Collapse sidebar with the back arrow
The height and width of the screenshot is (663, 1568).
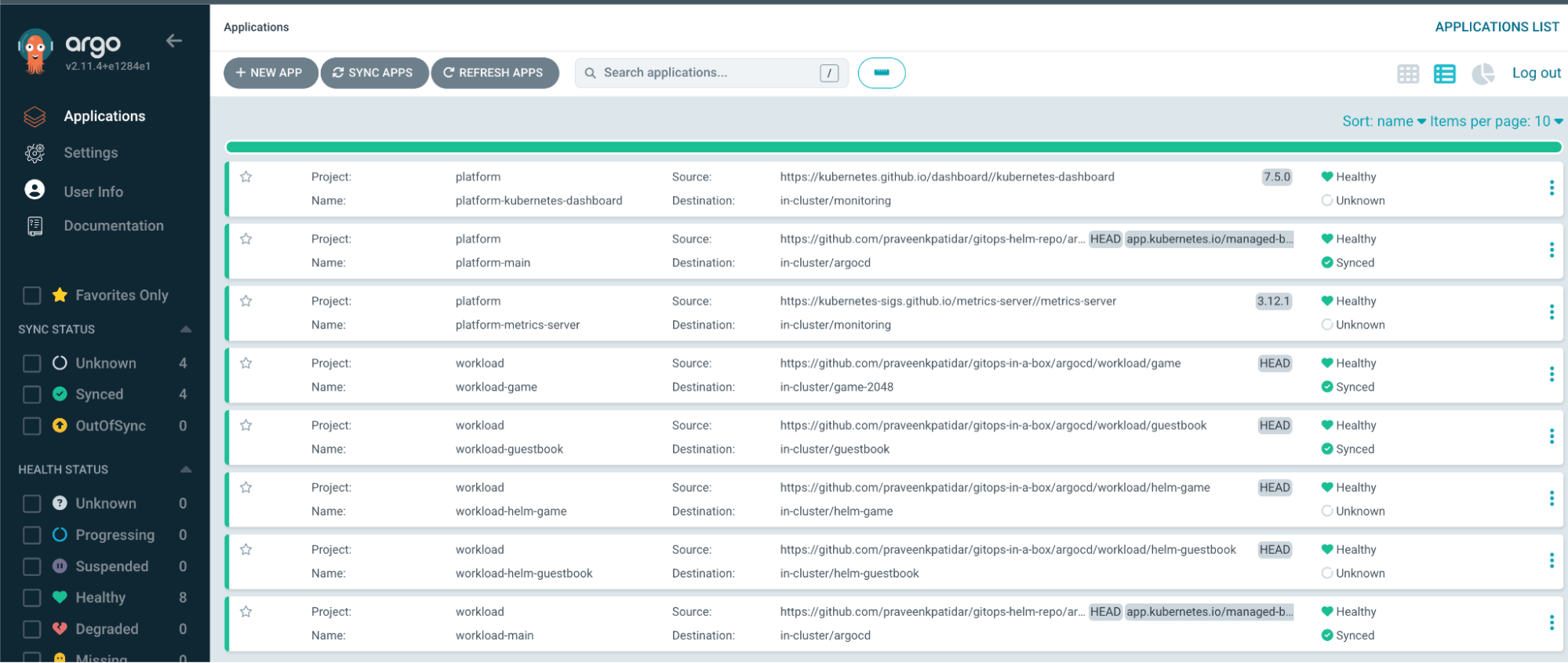(174, 41)
